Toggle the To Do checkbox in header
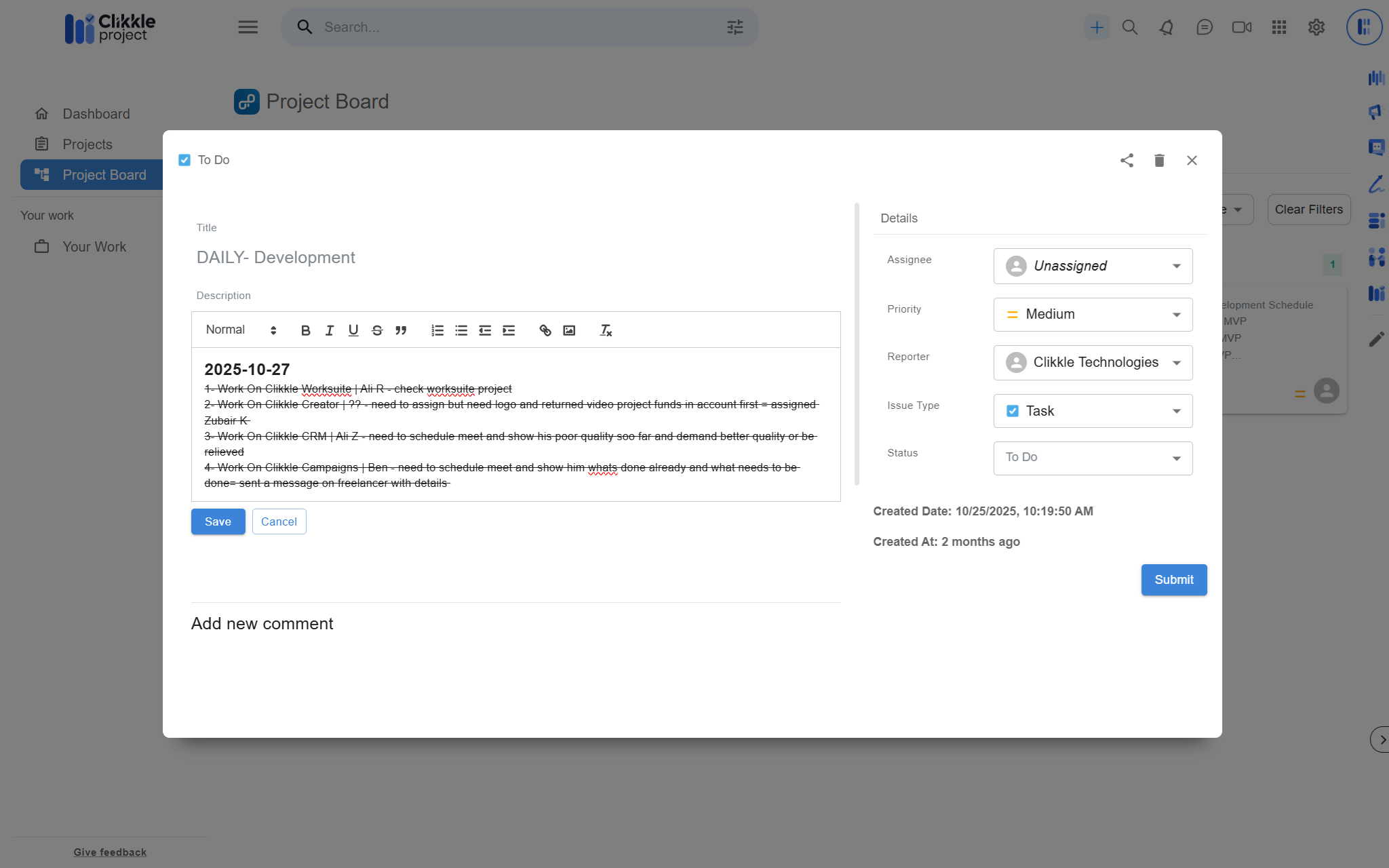 pyautogui.click(x=184, y=160)
